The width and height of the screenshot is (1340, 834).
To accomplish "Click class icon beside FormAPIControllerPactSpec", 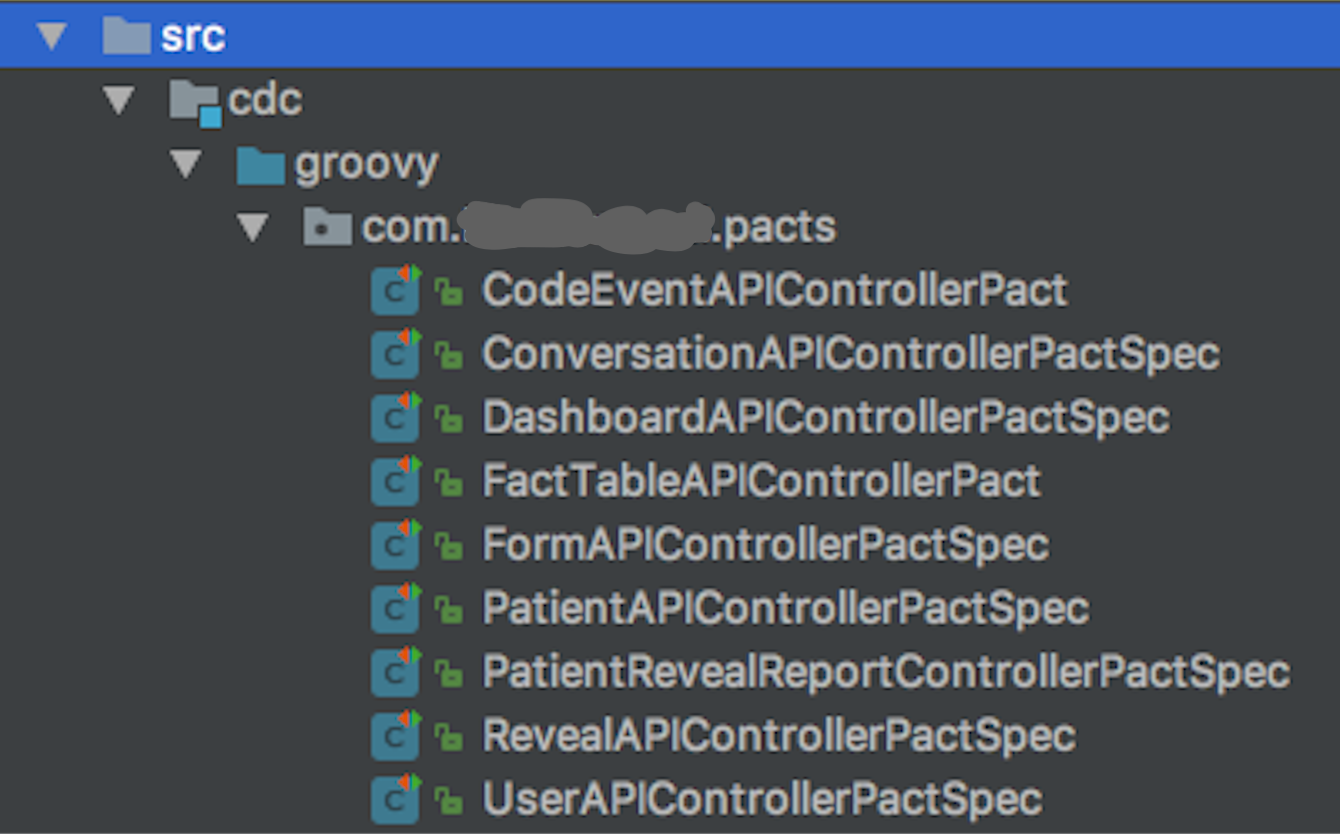I will point(396,545).
